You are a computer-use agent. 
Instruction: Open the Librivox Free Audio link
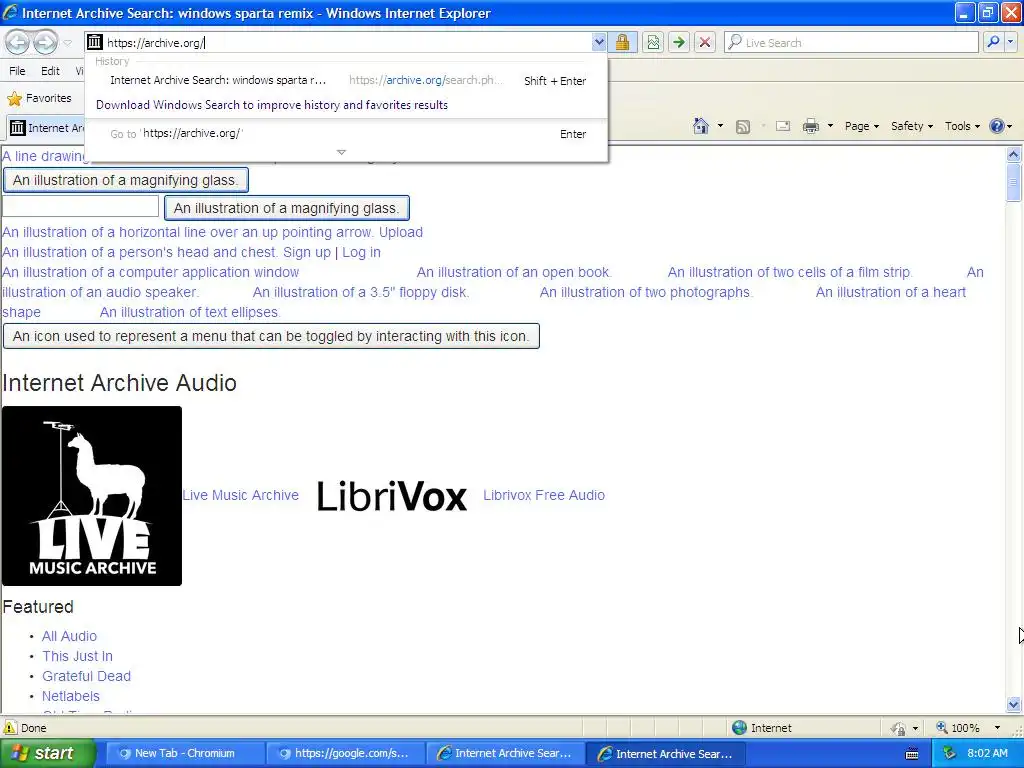[x=544, y=496]
